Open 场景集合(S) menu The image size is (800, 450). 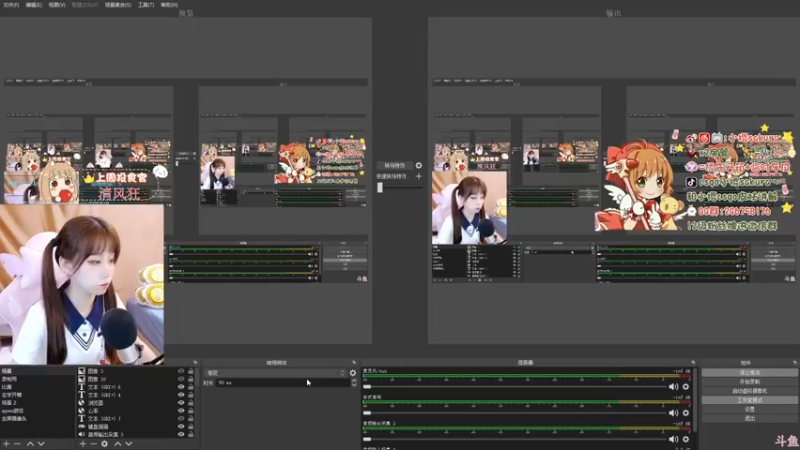(118, 5)
